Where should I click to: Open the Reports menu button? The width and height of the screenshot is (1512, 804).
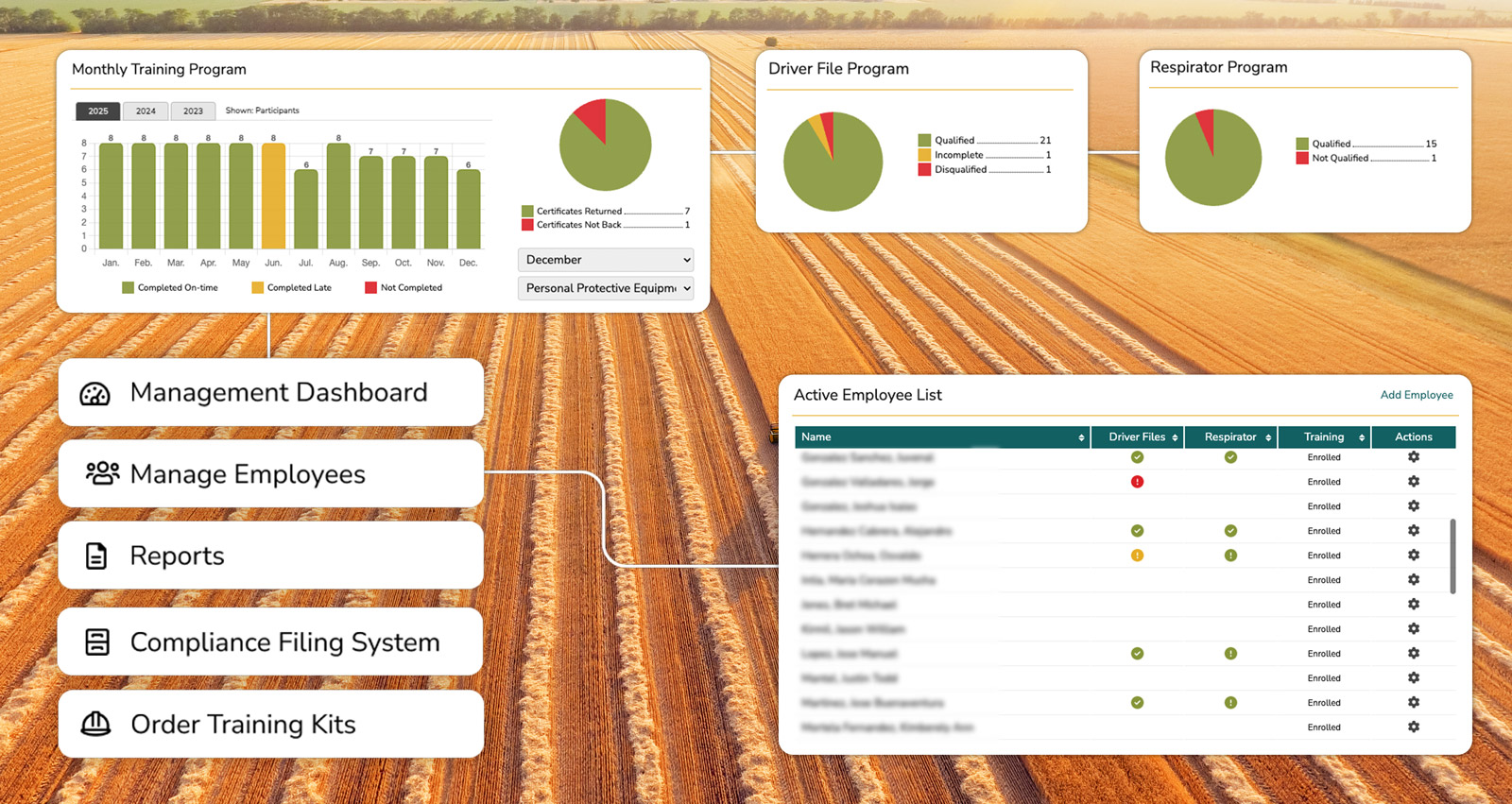[270, 556]
